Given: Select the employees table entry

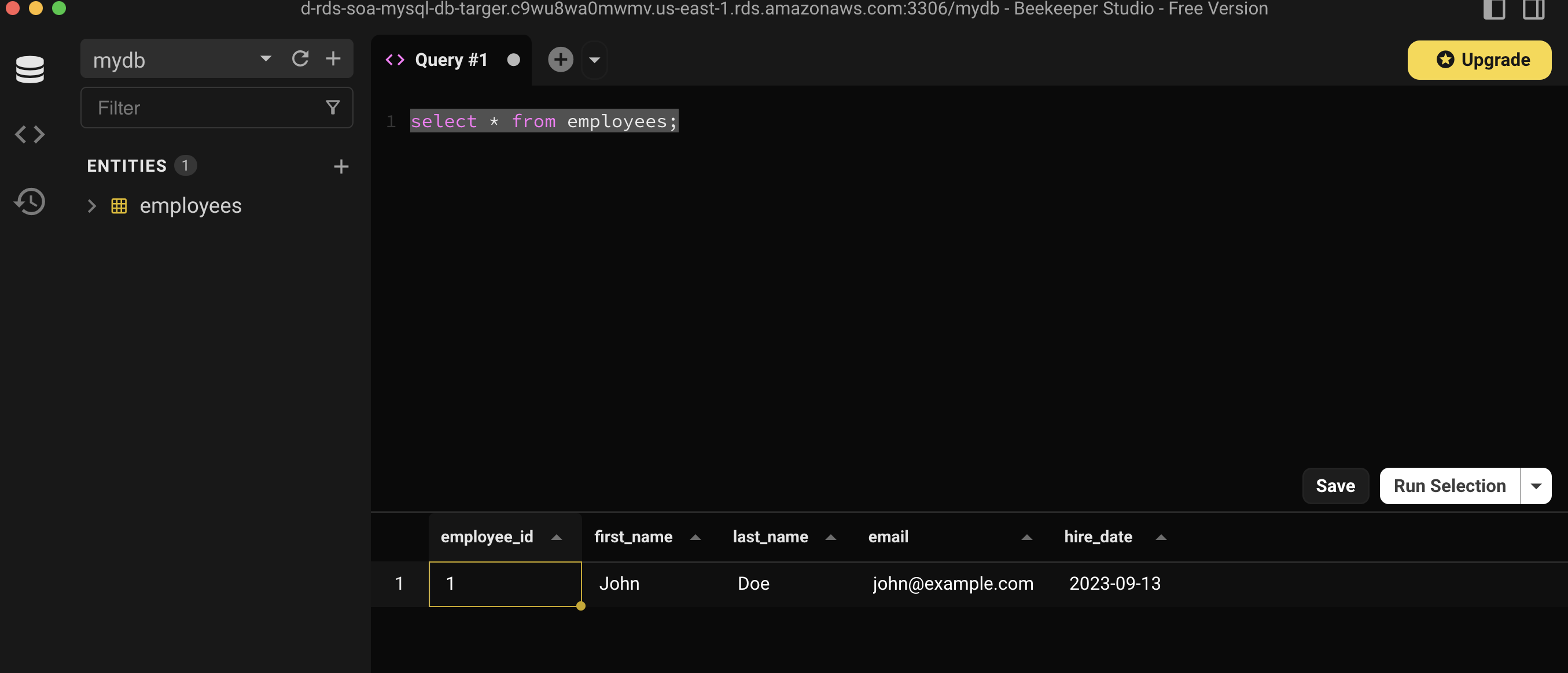Looking at the screenshot, I should pyautogui.click(x=190, y=206).
